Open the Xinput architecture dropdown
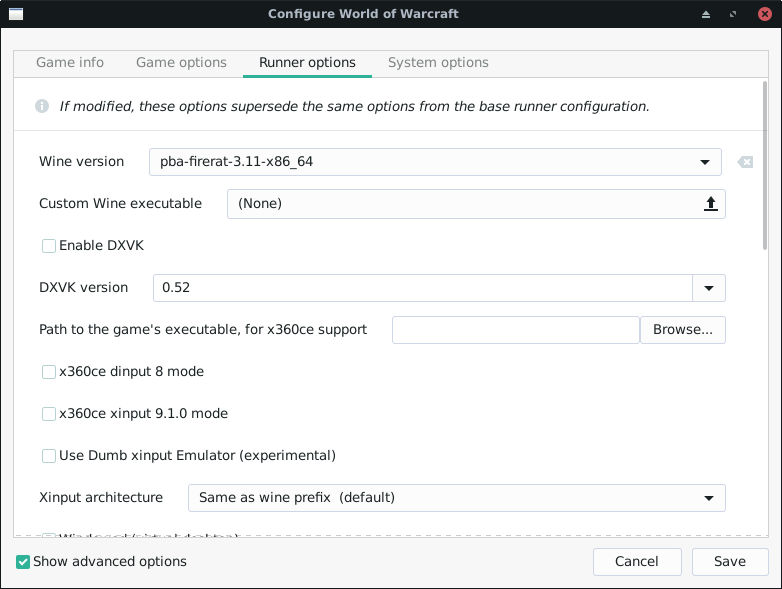This screenshot has height=589, width=782. tap(456, 498)
